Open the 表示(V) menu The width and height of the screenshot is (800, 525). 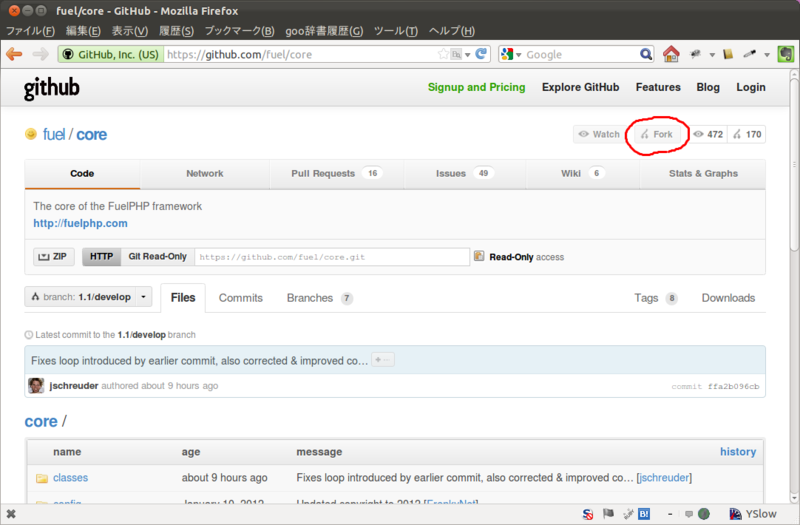click(x=130, y=31)
